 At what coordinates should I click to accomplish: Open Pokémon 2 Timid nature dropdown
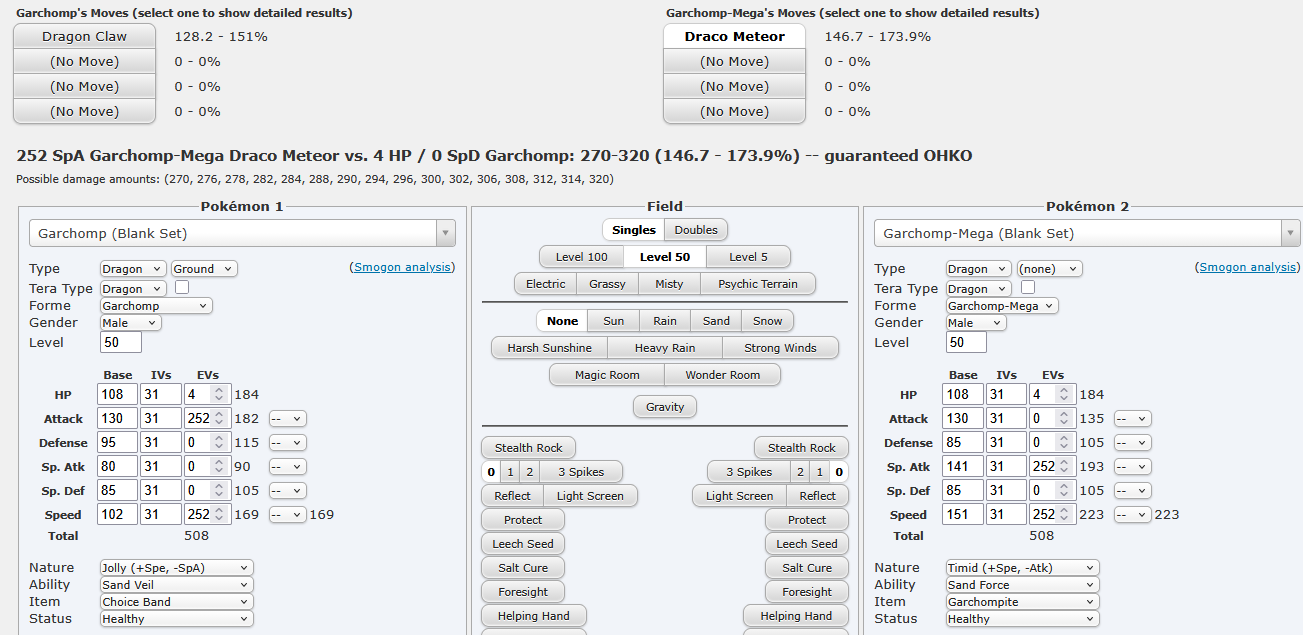pyautogui.click(x=1023, y=567)
